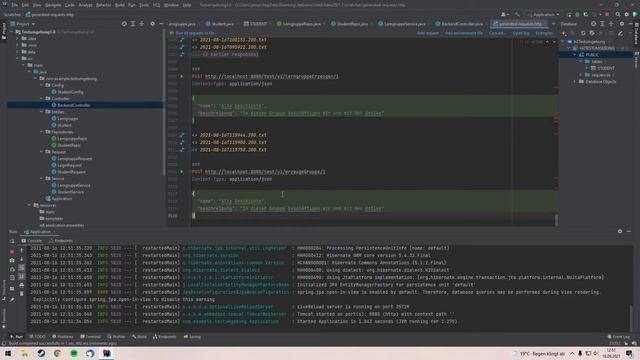Click the Examples link
The height and width of the screenshot is (360, 640).
[544, 33]
